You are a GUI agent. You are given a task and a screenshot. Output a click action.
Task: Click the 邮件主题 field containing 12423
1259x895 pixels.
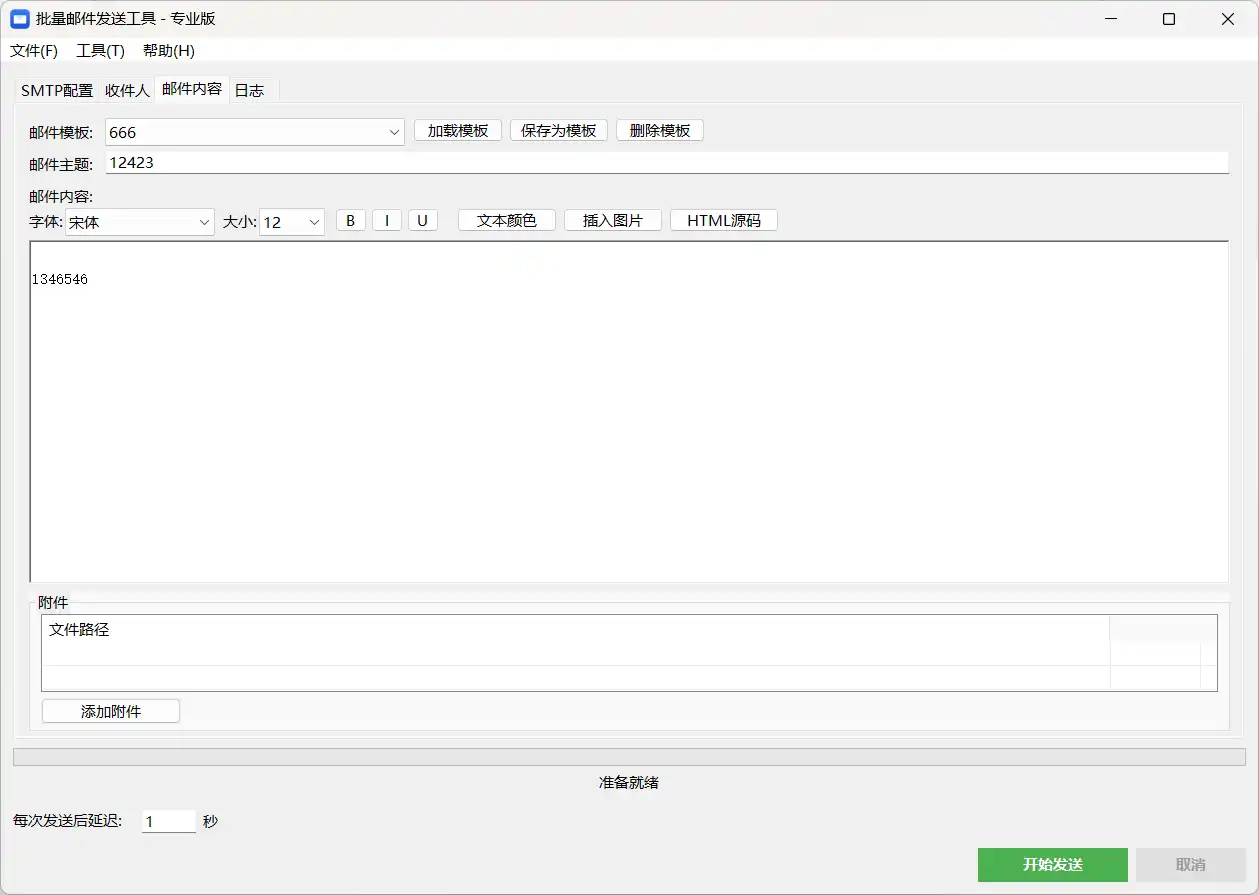[x=667, y=163]
